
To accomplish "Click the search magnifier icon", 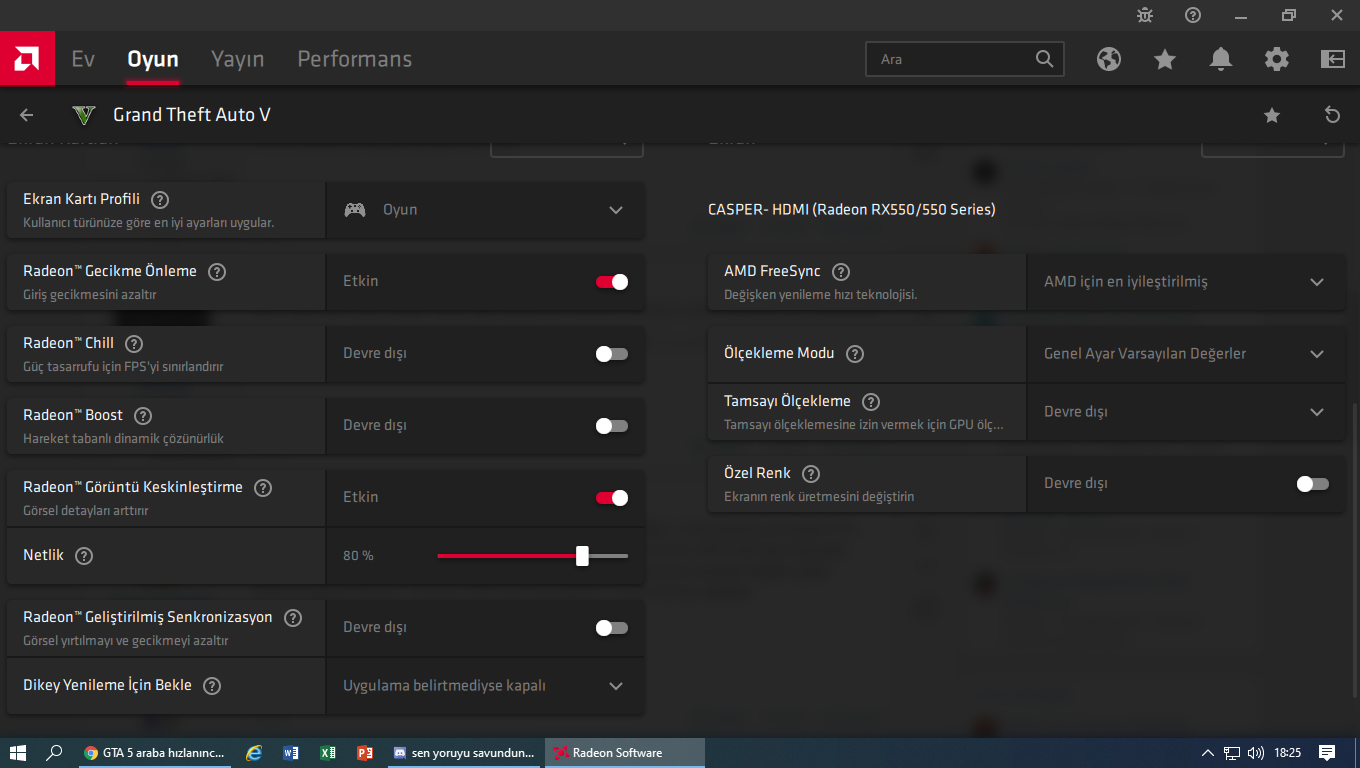I will 1045,59.
